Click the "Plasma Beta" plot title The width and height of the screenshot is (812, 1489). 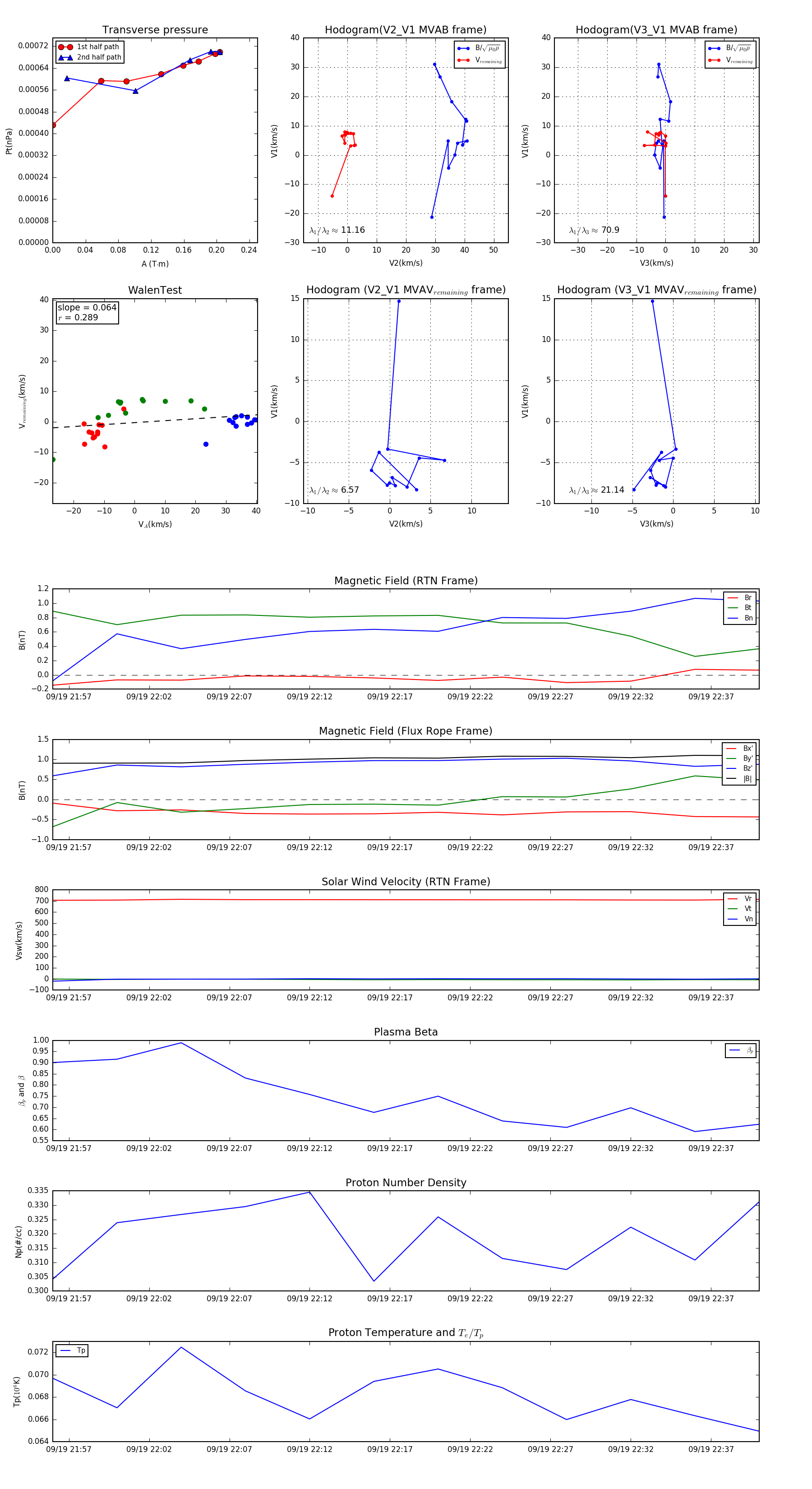click(406, 1032)
